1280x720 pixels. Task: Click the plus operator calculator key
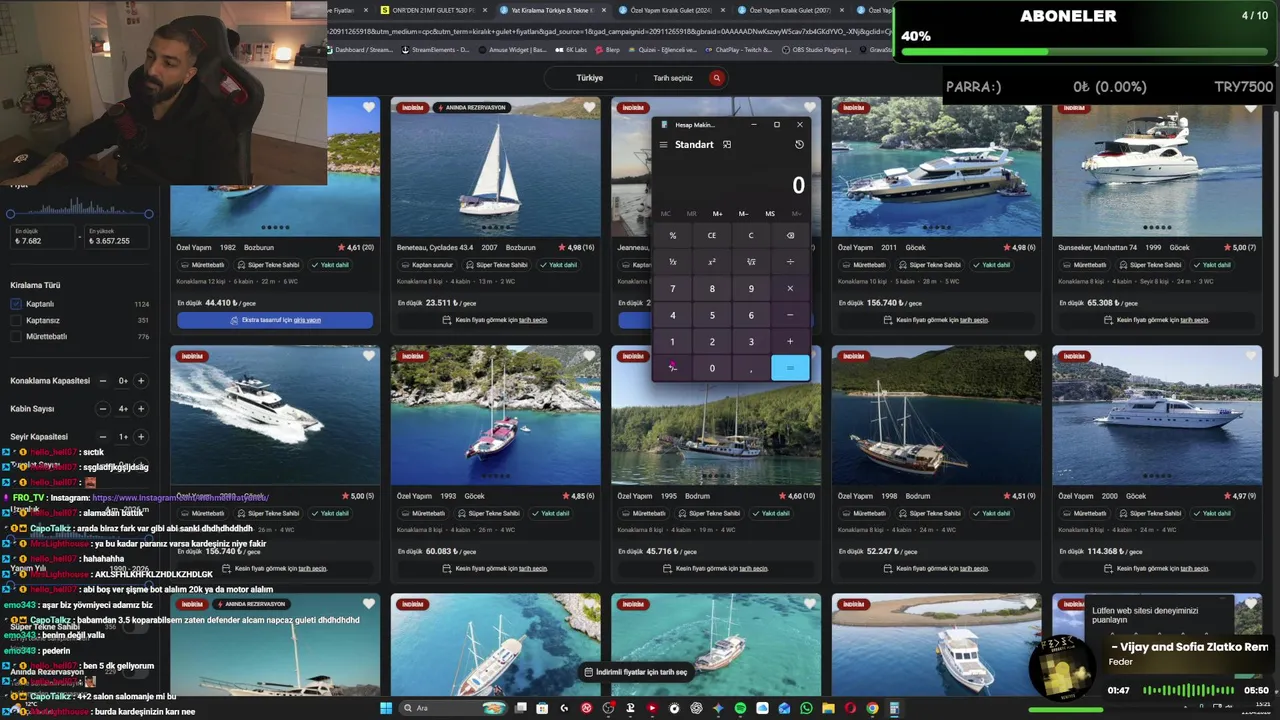pyautogui.click(x=790, y=342)
